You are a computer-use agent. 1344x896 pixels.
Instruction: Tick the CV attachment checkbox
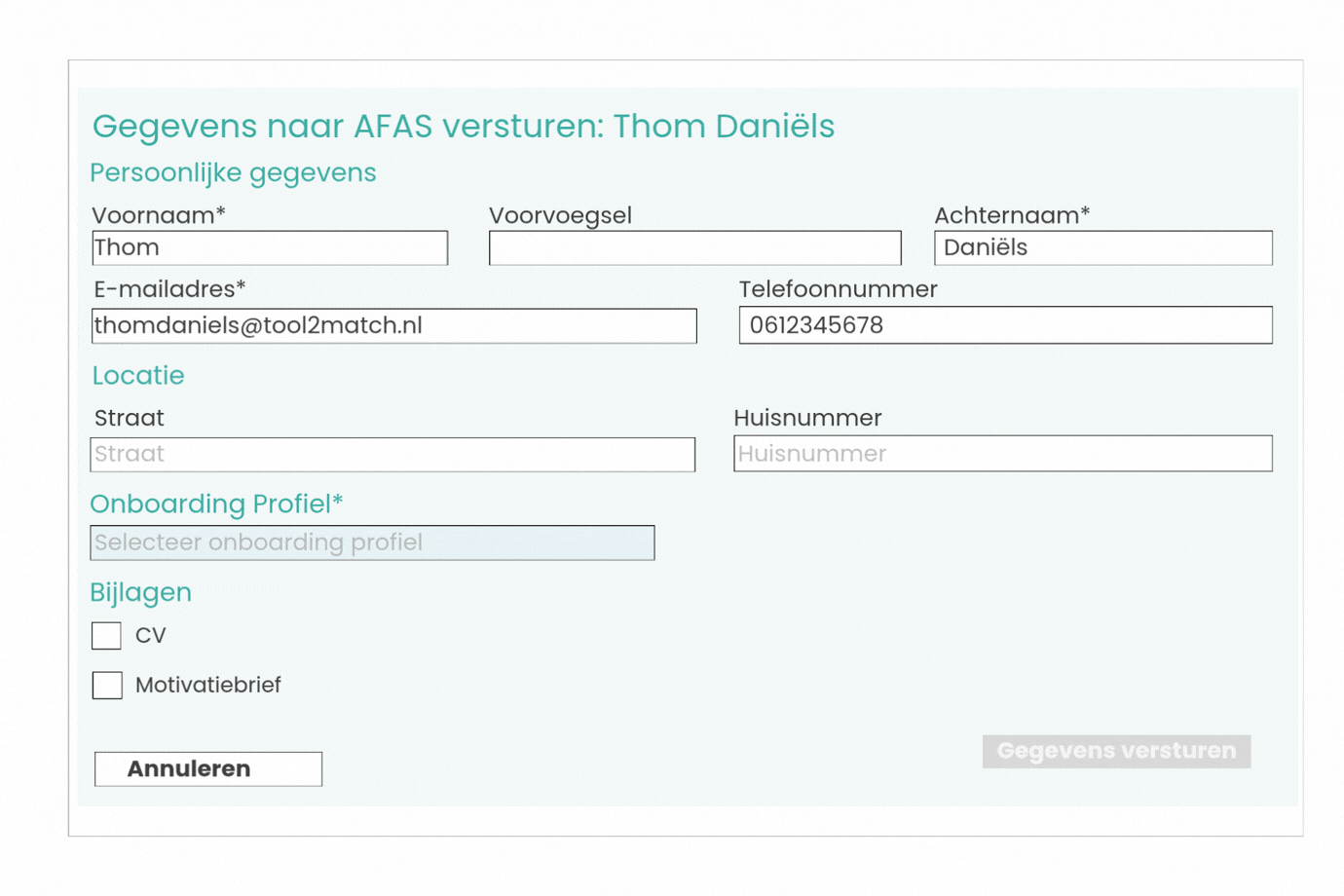(106, 636)
